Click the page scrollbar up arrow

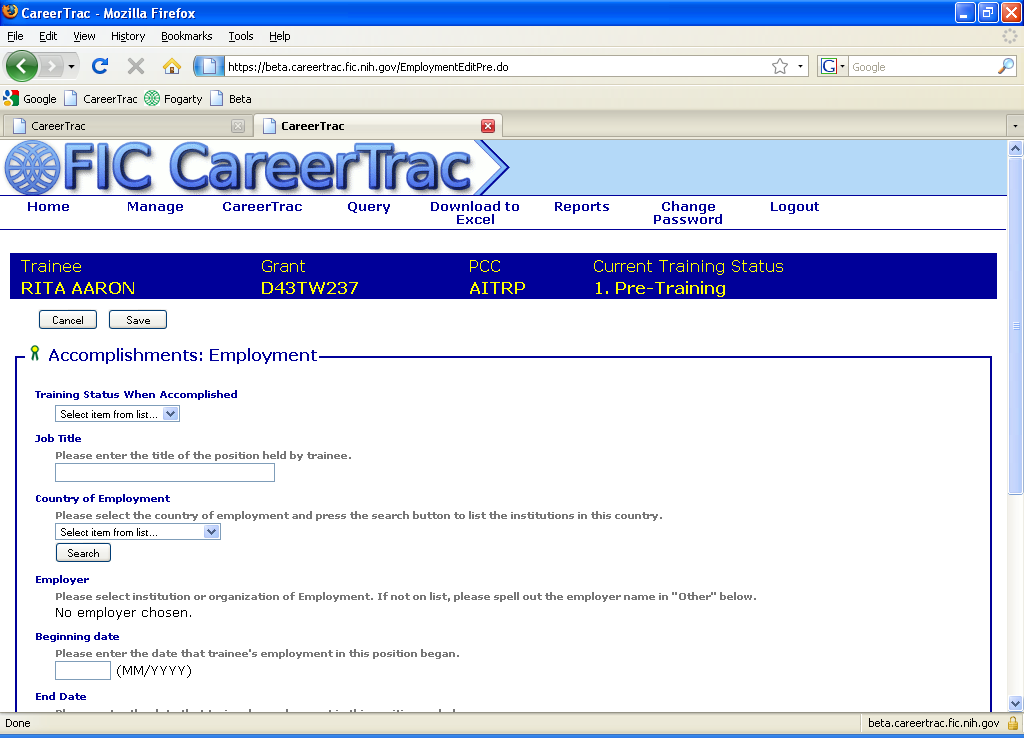click(1015, 149)
